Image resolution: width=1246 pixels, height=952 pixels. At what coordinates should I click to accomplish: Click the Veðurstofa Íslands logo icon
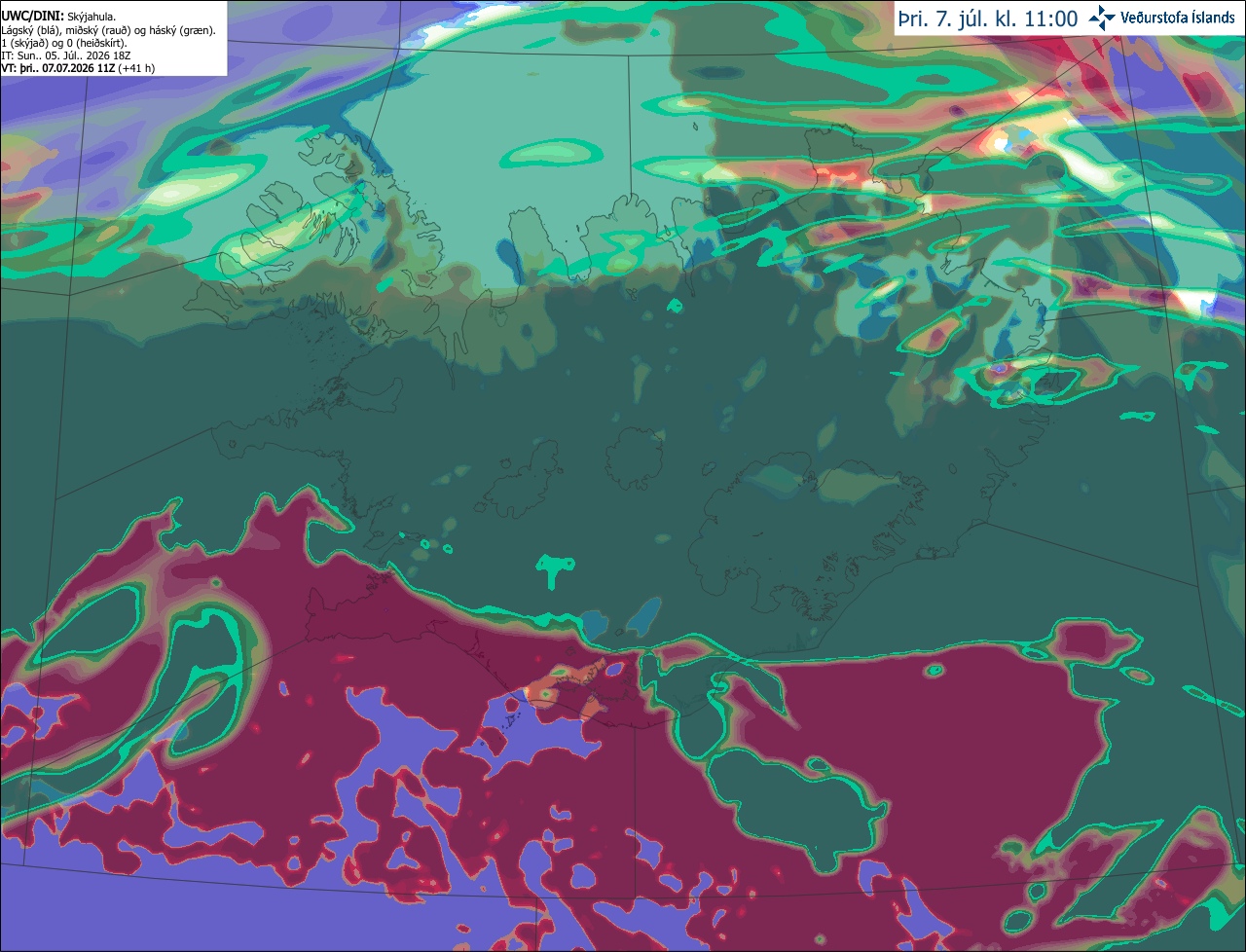1101,18
